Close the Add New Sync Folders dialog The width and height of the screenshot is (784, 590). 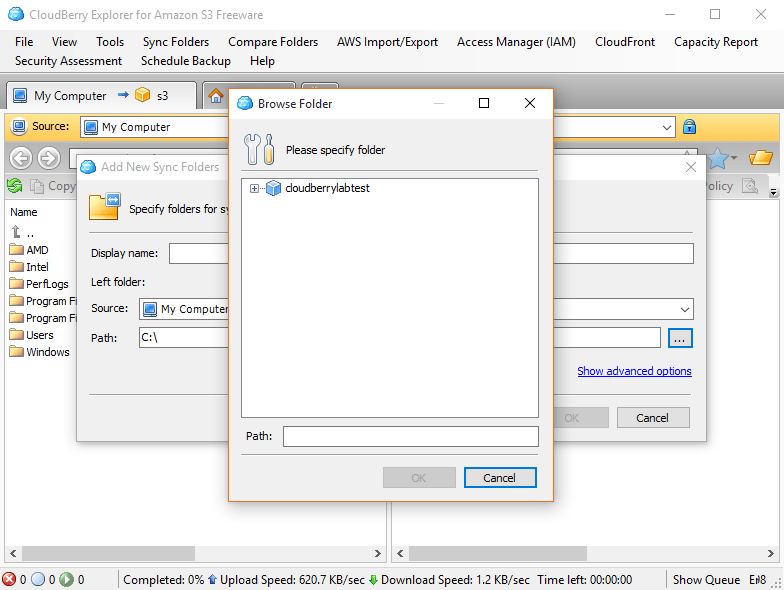pyautogui.click(x=690, y=167)
